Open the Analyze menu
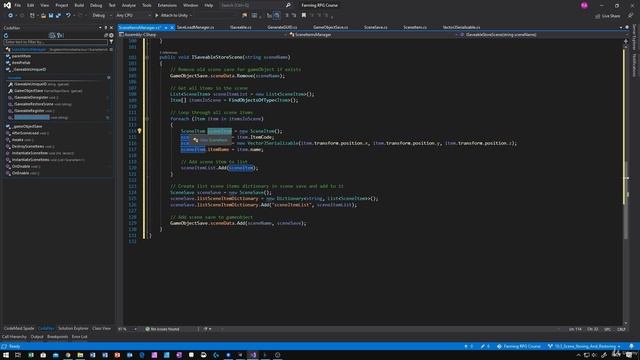640x360 pixels. (129, 5)
